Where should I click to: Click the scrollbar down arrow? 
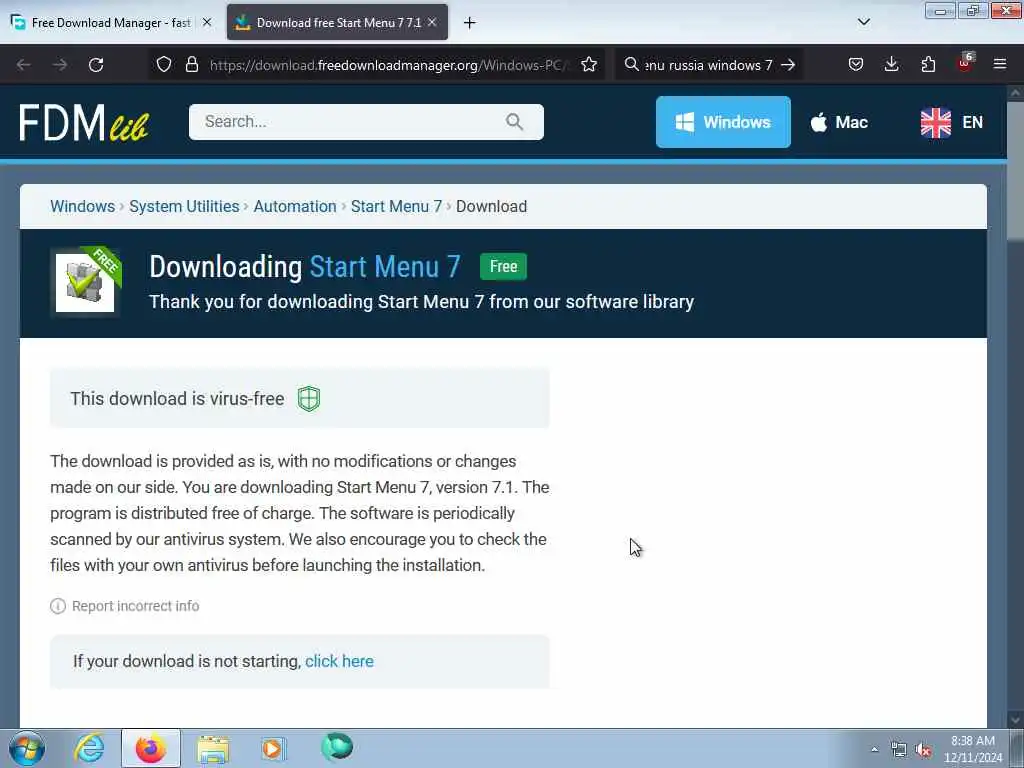click(x=1015, y=719)
